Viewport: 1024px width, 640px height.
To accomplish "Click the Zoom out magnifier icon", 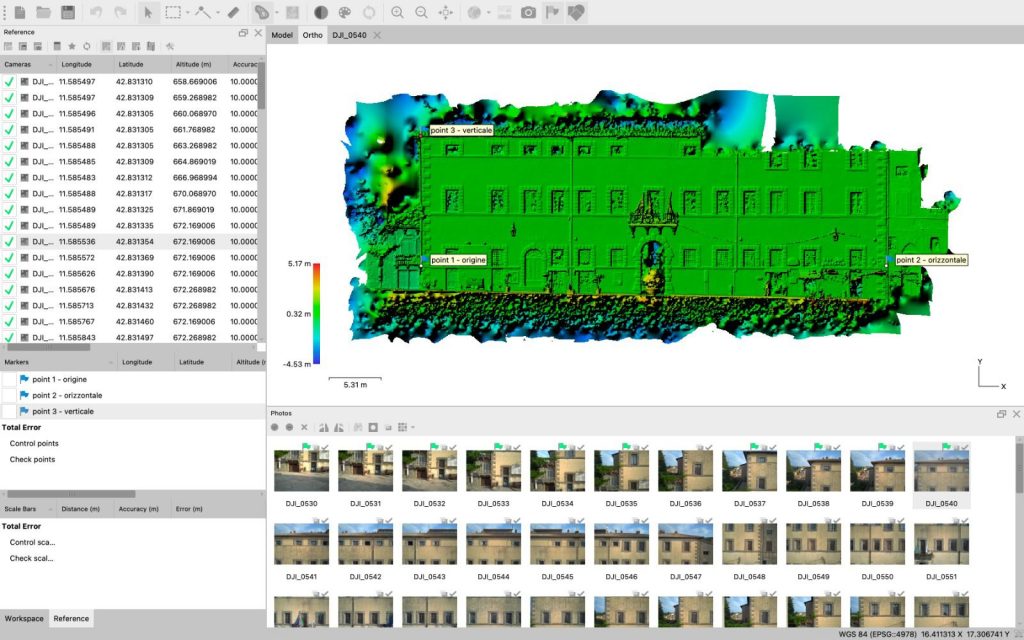I will [421, 12].
